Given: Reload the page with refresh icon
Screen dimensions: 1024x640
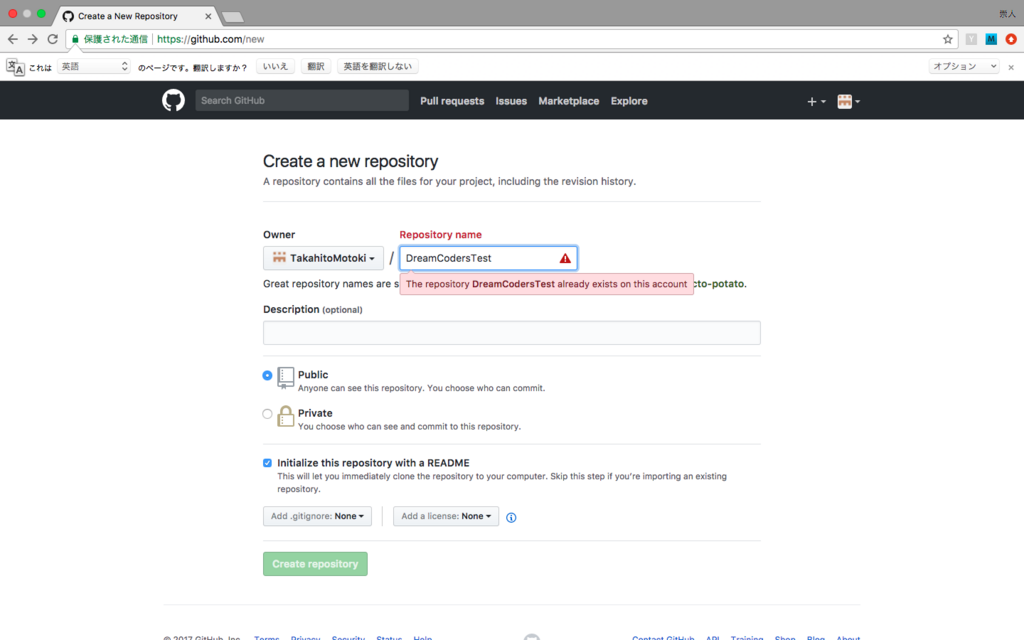Looking at the screenshot, I should click(53, 39).
